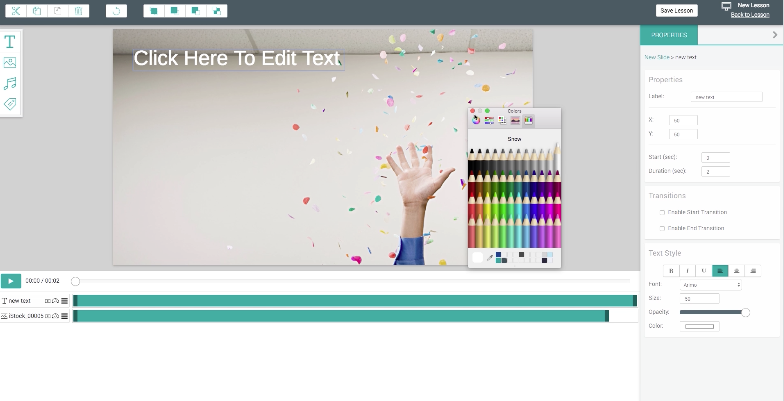Select the Music note audio tool
Image resolution: width=784 pixels, height=401 pixels.
[x=10, y=83]
